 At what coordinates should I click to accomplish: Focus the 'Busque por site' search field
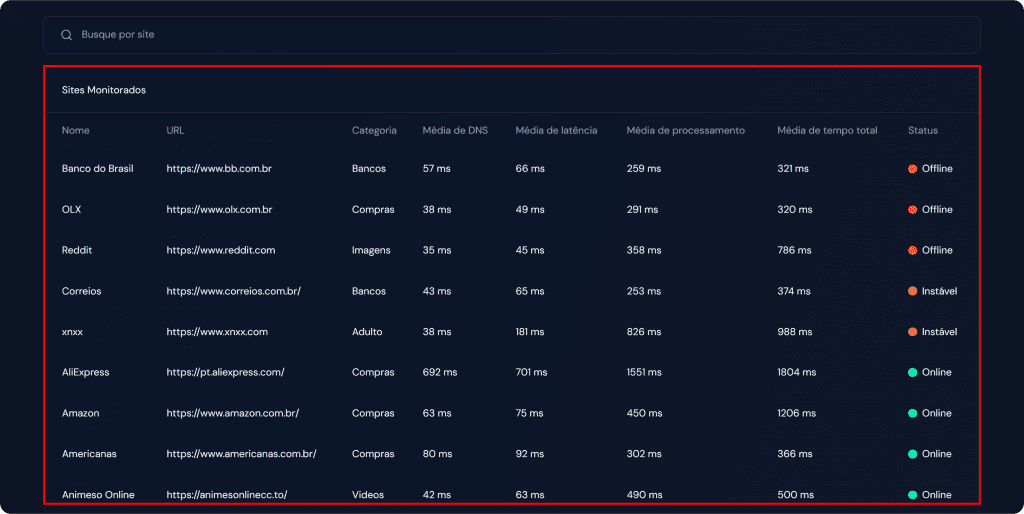click(x=511, y=35)
